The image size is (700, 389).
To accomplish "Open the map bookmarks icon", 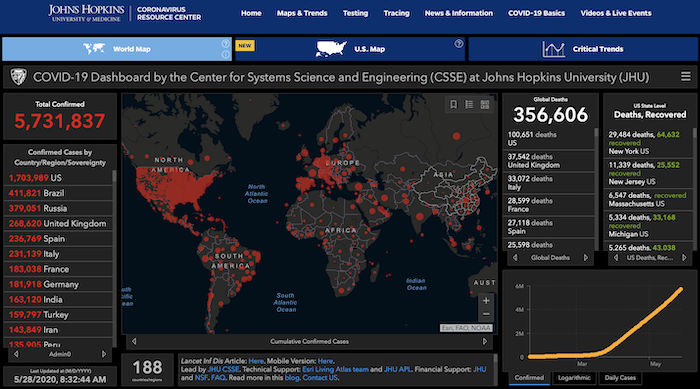I will pyautogui.click(x=454, y=105).
